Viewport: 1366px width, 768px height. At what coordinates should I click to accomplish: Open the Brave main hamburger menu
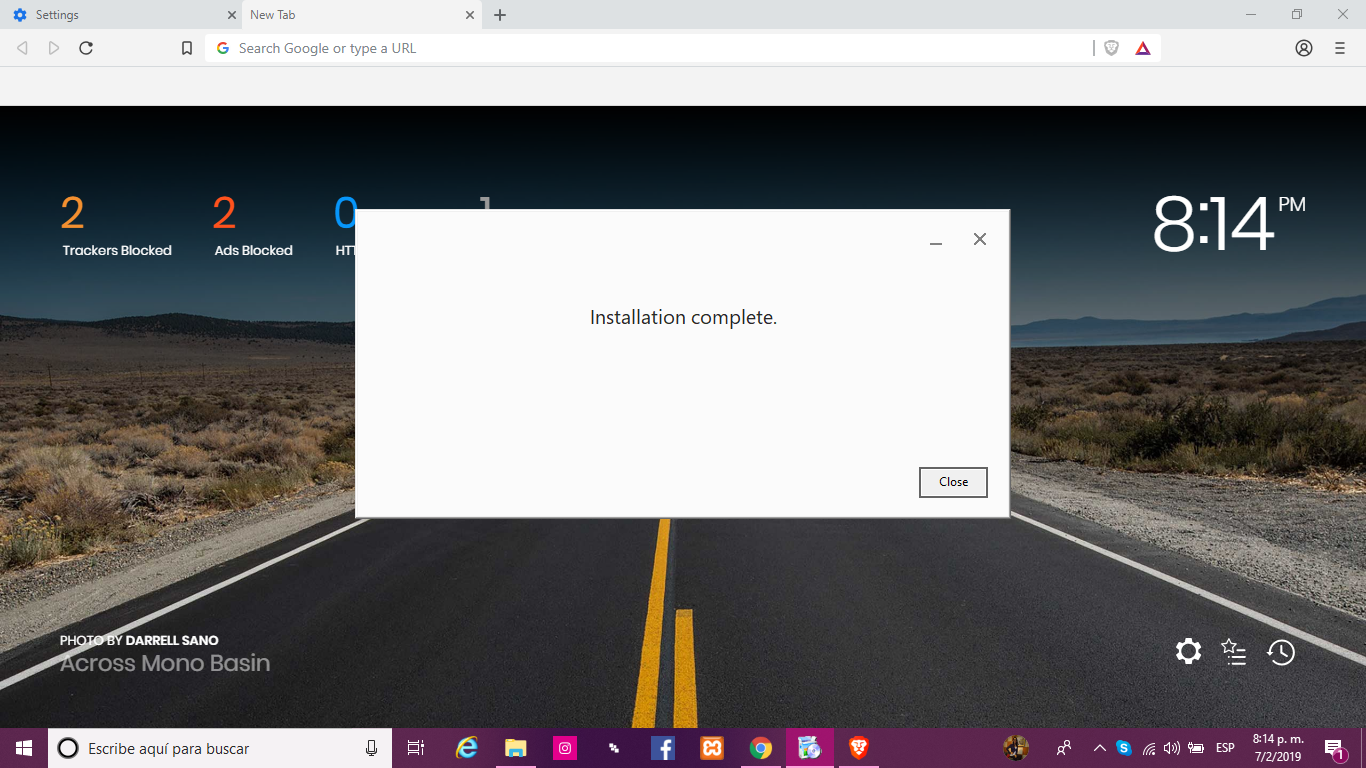click(1340, 48)
